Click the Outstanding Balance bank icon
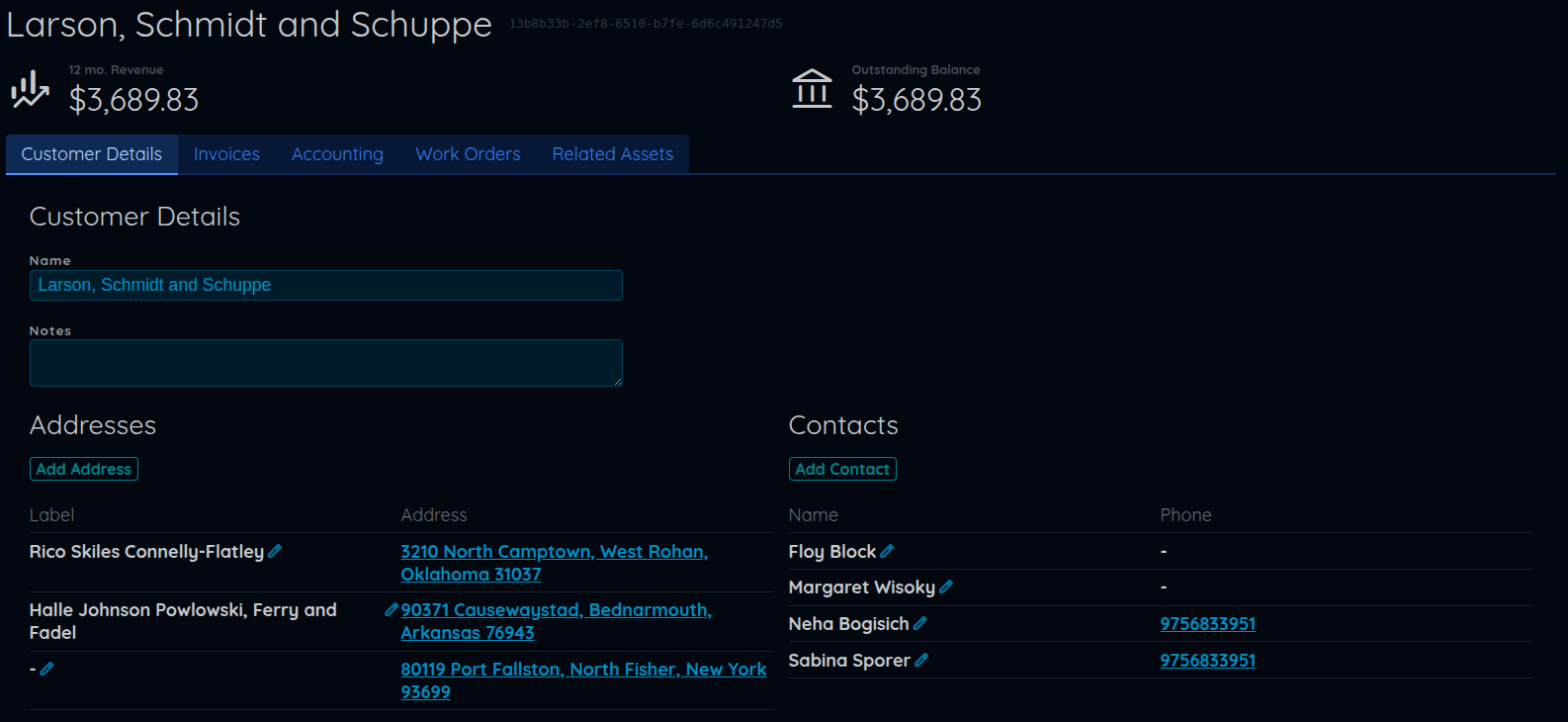Image resolution: width=1568 pixels, height=722 pixels. click(812, 89)
